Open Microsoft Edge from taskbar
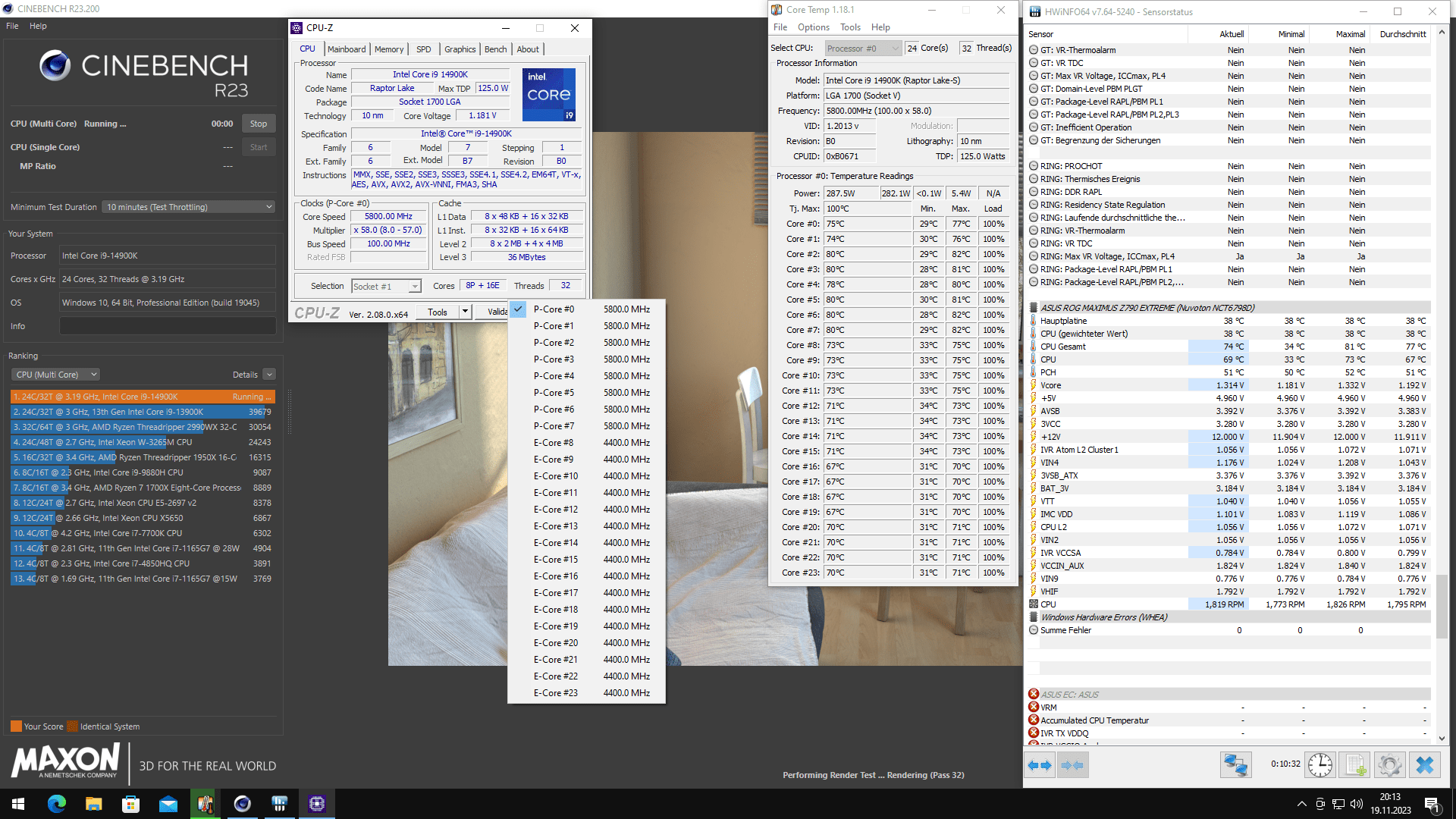Viewport: 1456px width, 819px height. pos(56,804)
